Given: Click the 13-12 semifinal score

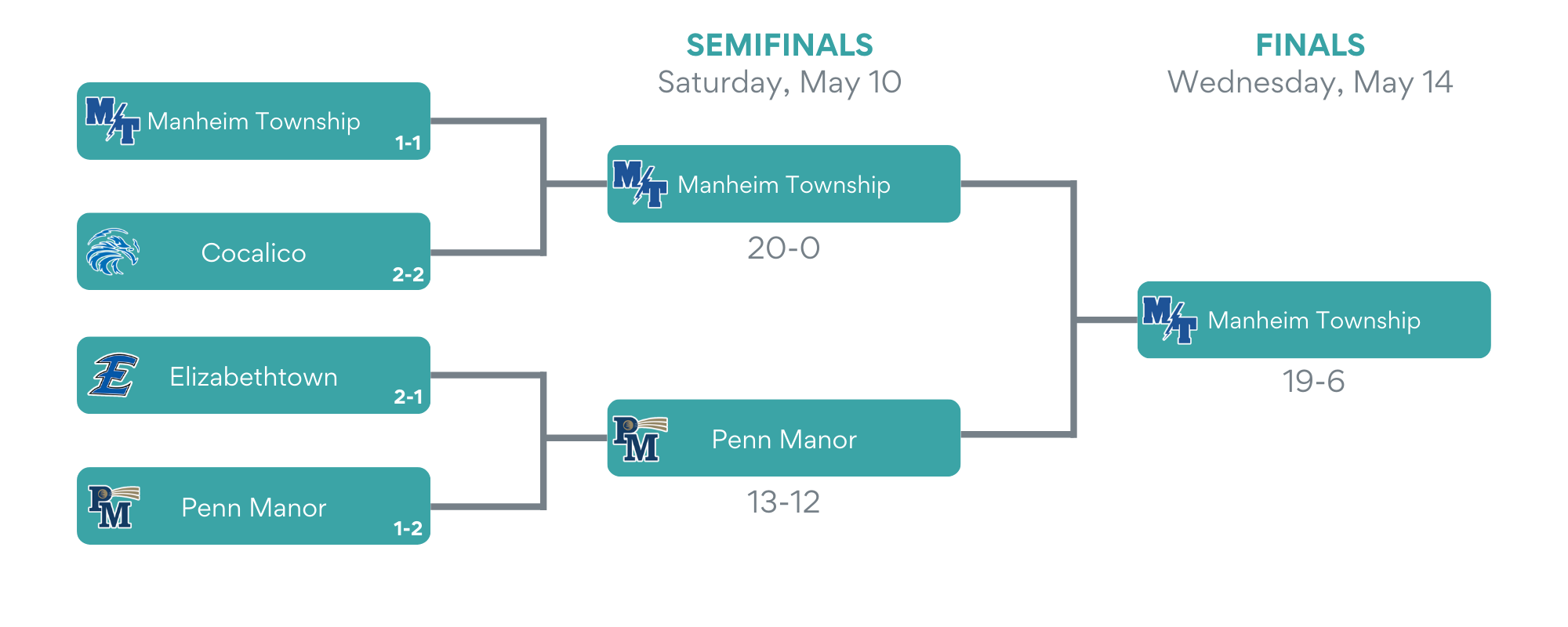Looking at the screenshot, I should click(x=783, y=502).
